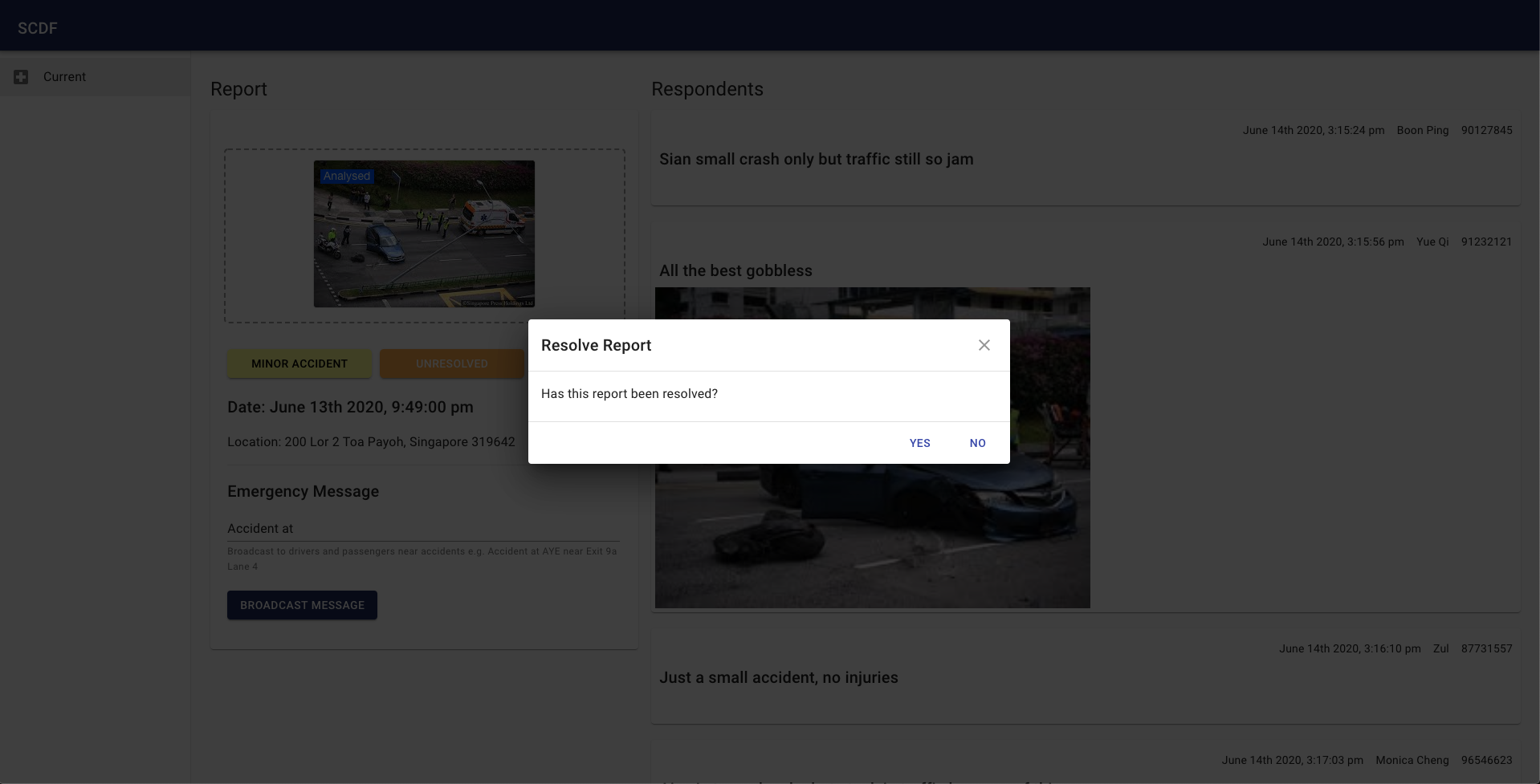This screenshot has width=1540, height=784.
Task: Click respondent name Yue Qi
Action: pyautogui.click(x=1432, y=242)
